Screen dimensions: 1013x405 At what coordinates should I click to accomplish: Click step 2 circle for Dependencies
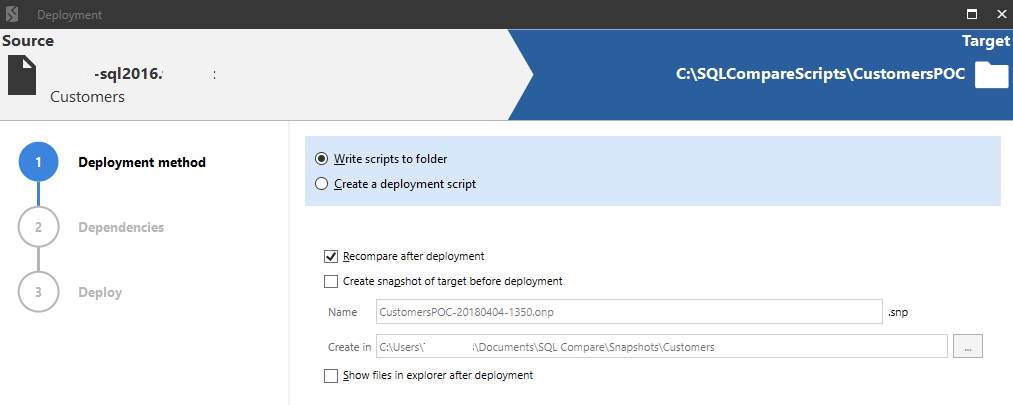(38, 227)
